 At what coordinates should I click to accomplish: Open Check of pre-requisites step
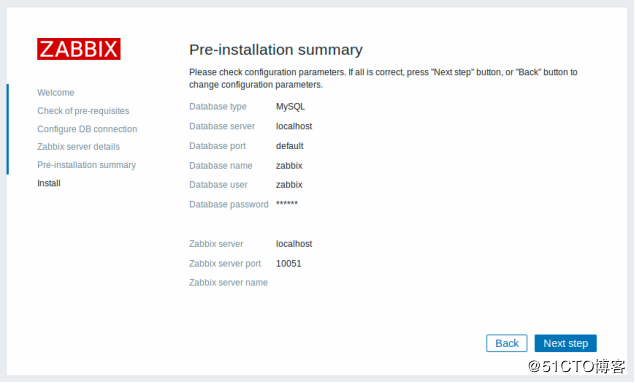(83, 111)
